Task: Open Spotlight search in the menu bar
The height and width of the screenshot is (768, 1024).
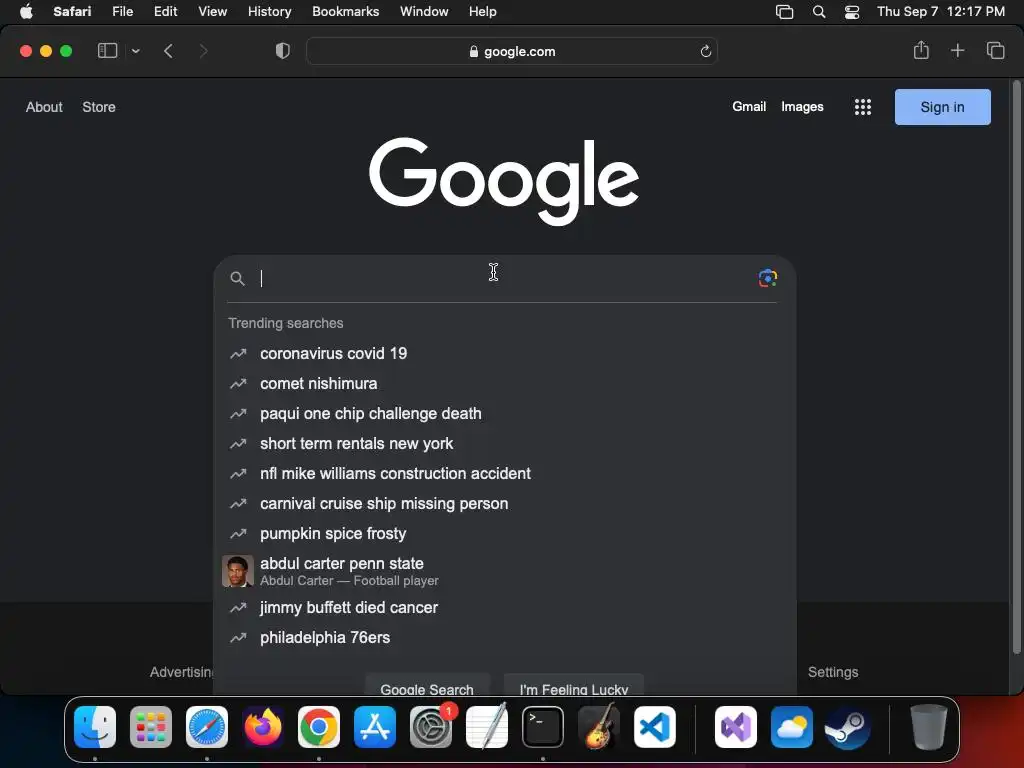Action: tap(819, 12)
